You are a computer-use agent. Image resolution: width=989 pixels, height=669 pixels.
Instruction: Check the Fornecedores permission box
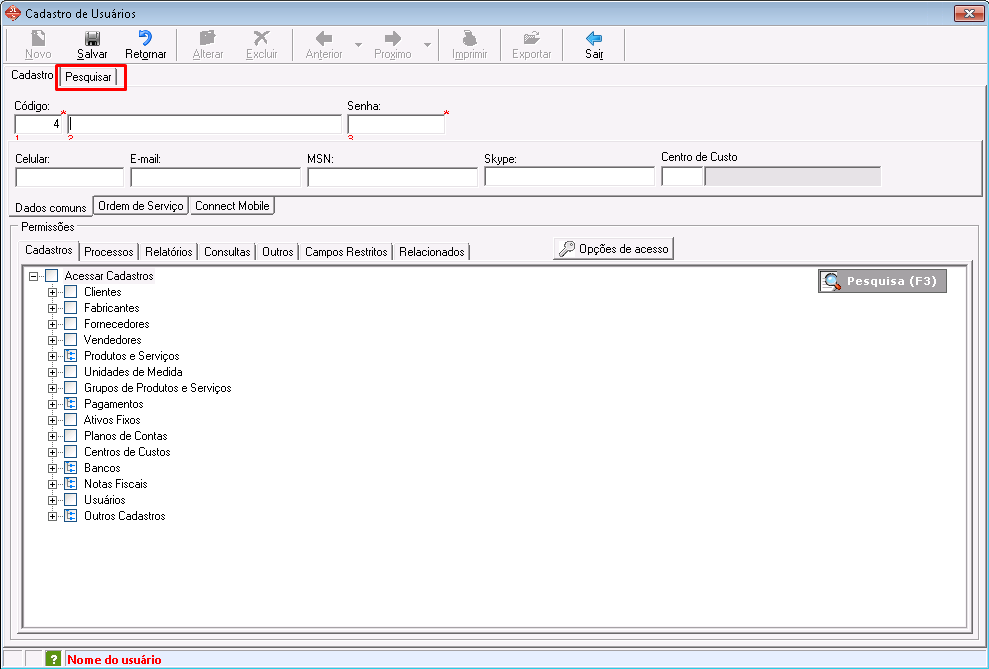click(x=71, y=323)
